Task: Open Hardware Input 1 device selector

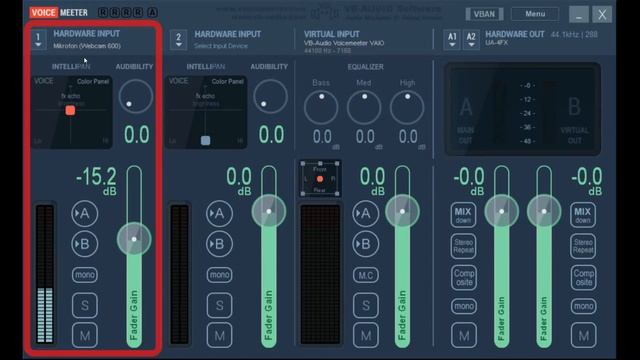Action: 38,40
